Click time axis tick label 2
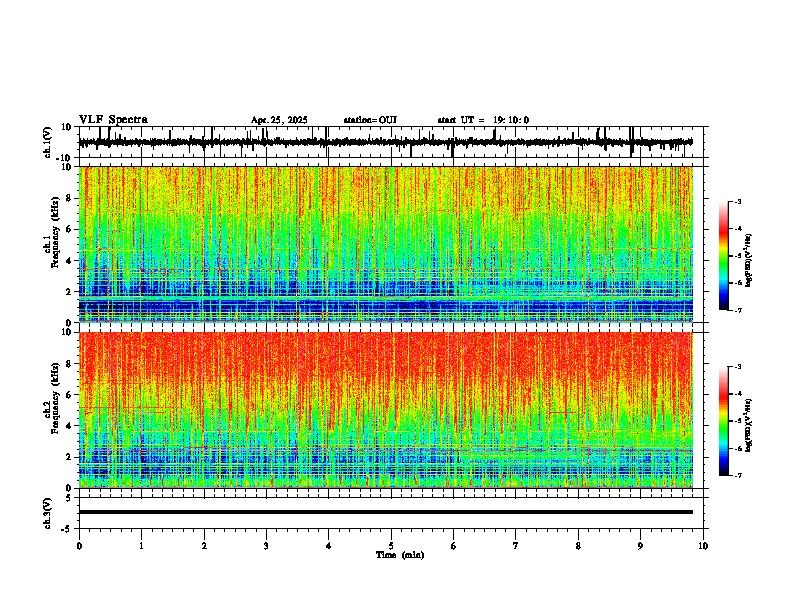 (204, 546)
